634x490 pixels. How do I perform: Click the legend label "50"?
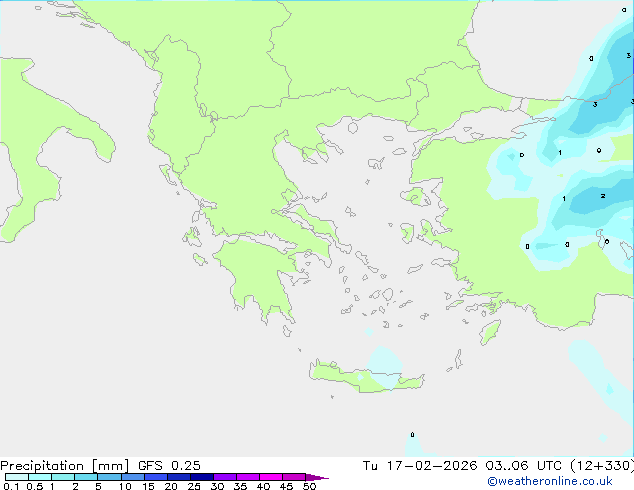pyautogui.click(x=309, y=486)
